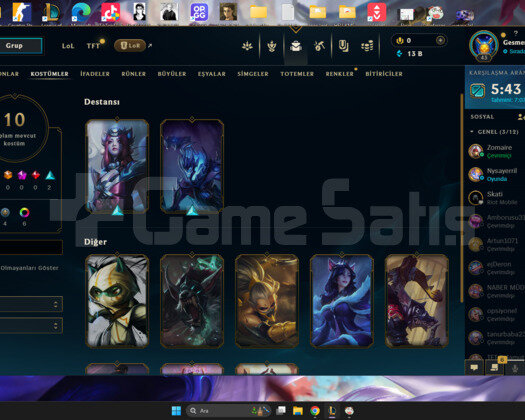525x420 pixels.
Task: Click the Grup button
Action: [21, 46]
